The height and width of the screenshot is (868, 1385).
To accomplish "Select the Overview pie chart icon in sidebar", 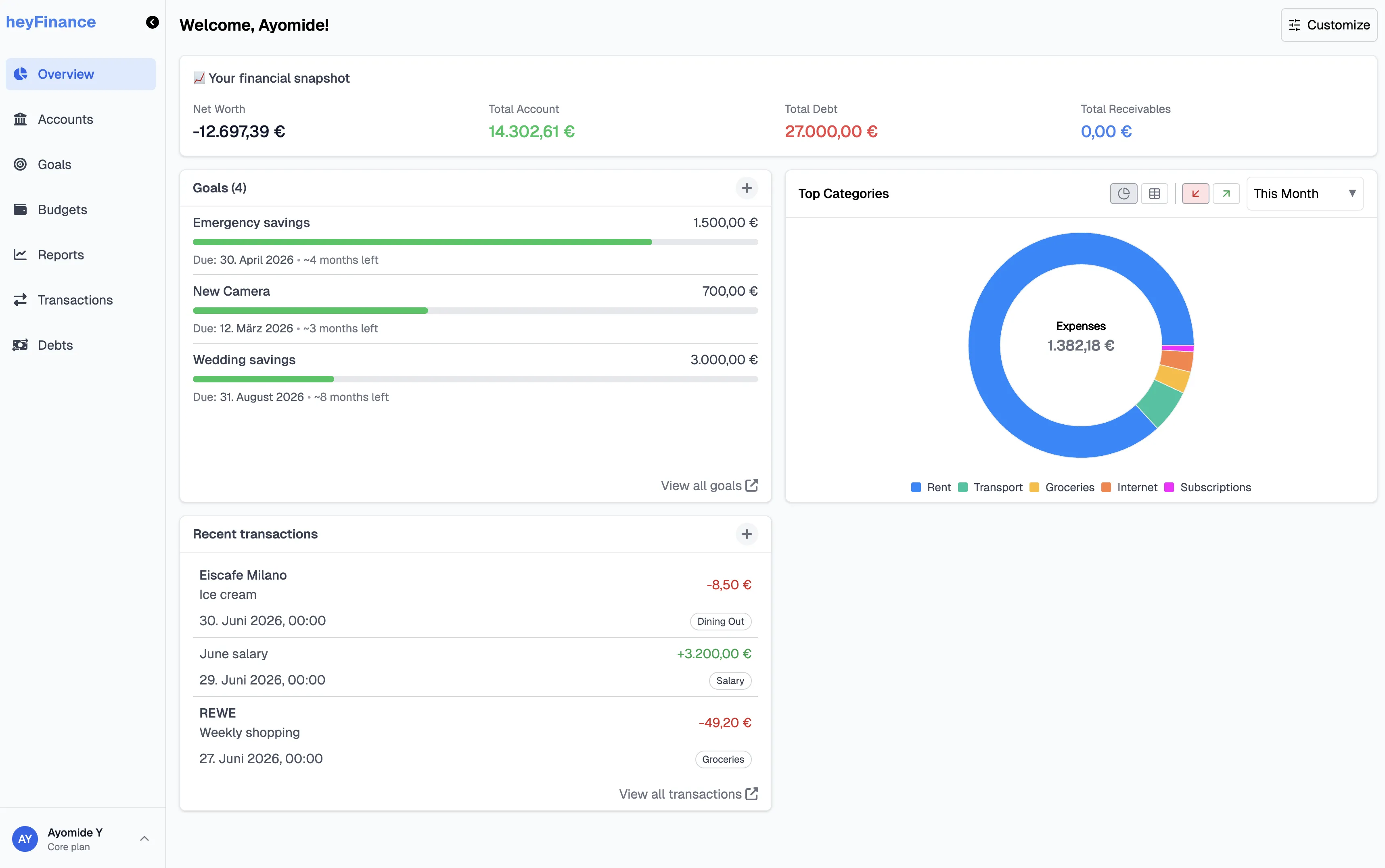I will point(21,73).
